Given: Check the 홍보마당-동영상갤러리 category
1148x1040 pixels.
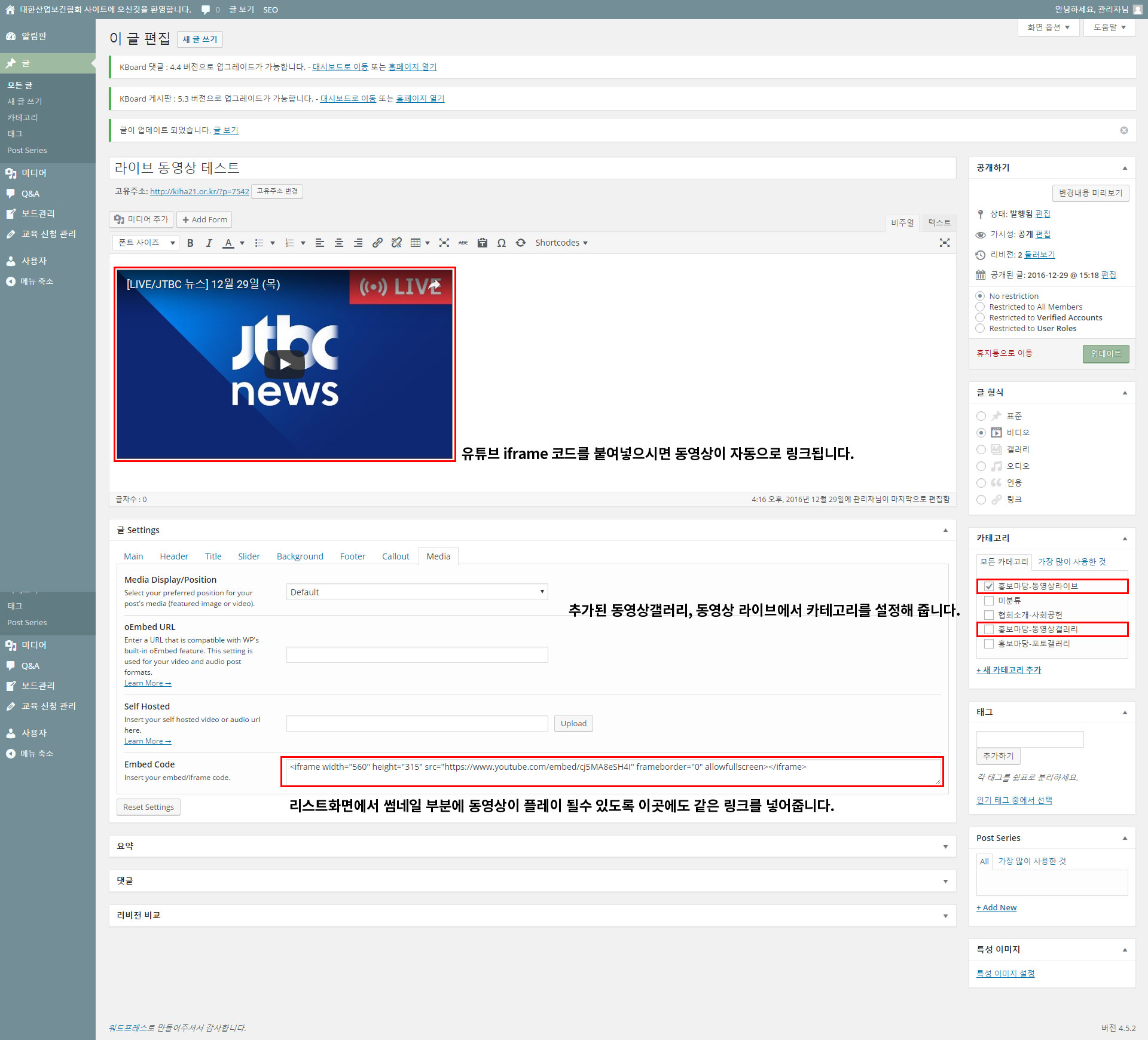Looking at the screenshot, I should click(x=989, y=629).
